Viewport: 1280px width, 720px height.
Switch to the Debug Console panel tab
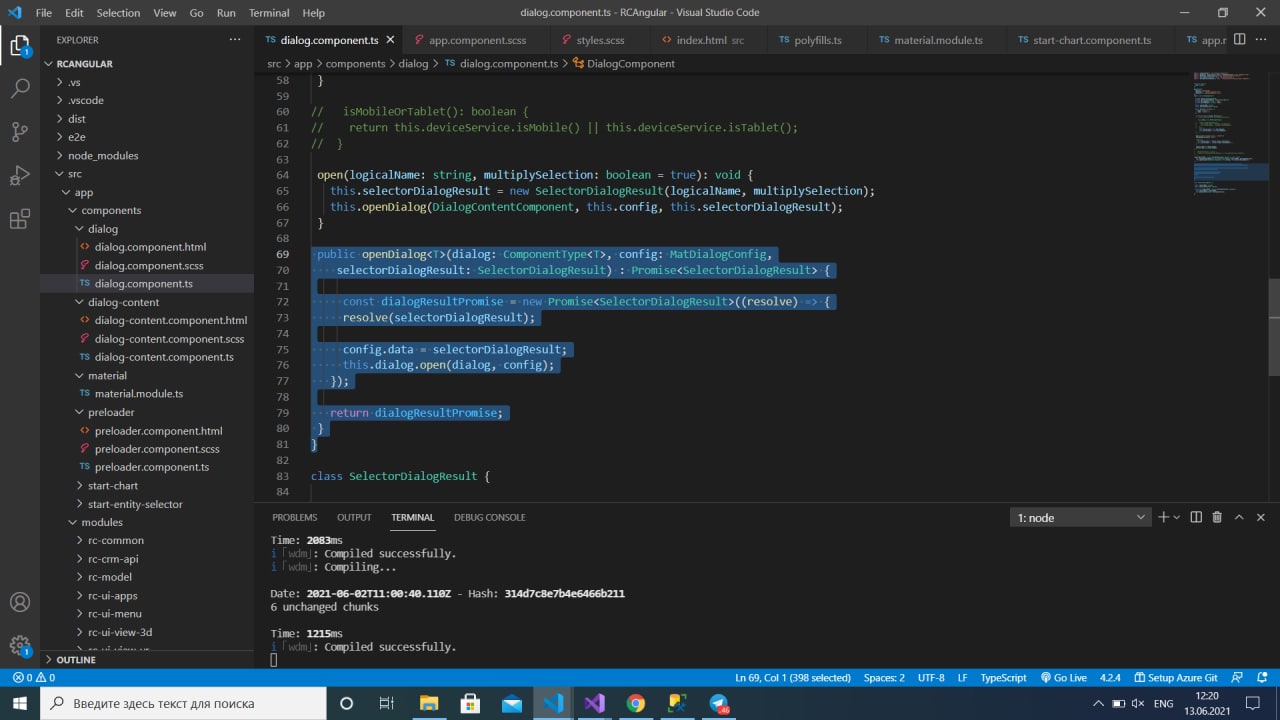point(489,517)
